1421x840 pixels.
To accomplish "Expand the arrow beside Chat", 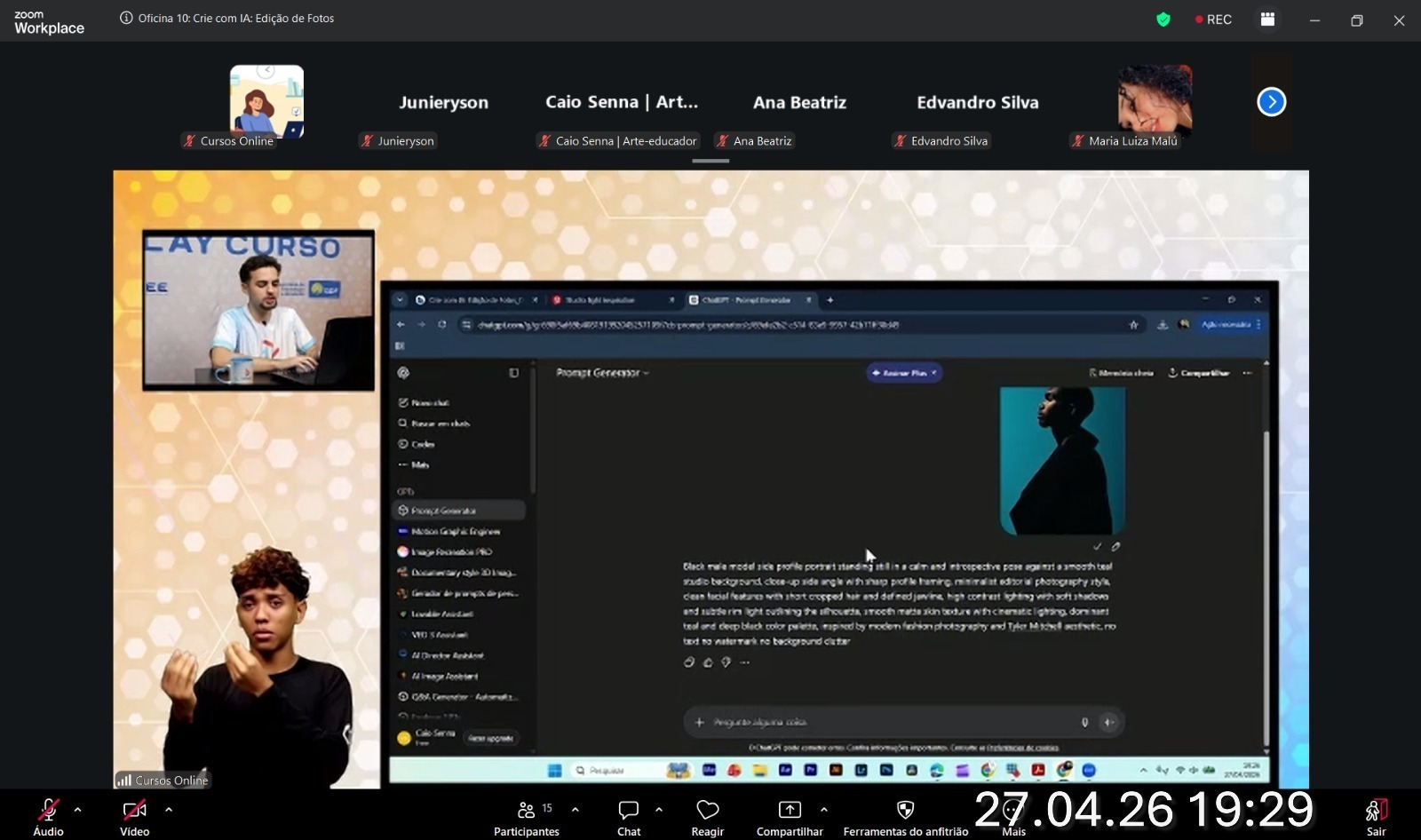I will [659, 810].
